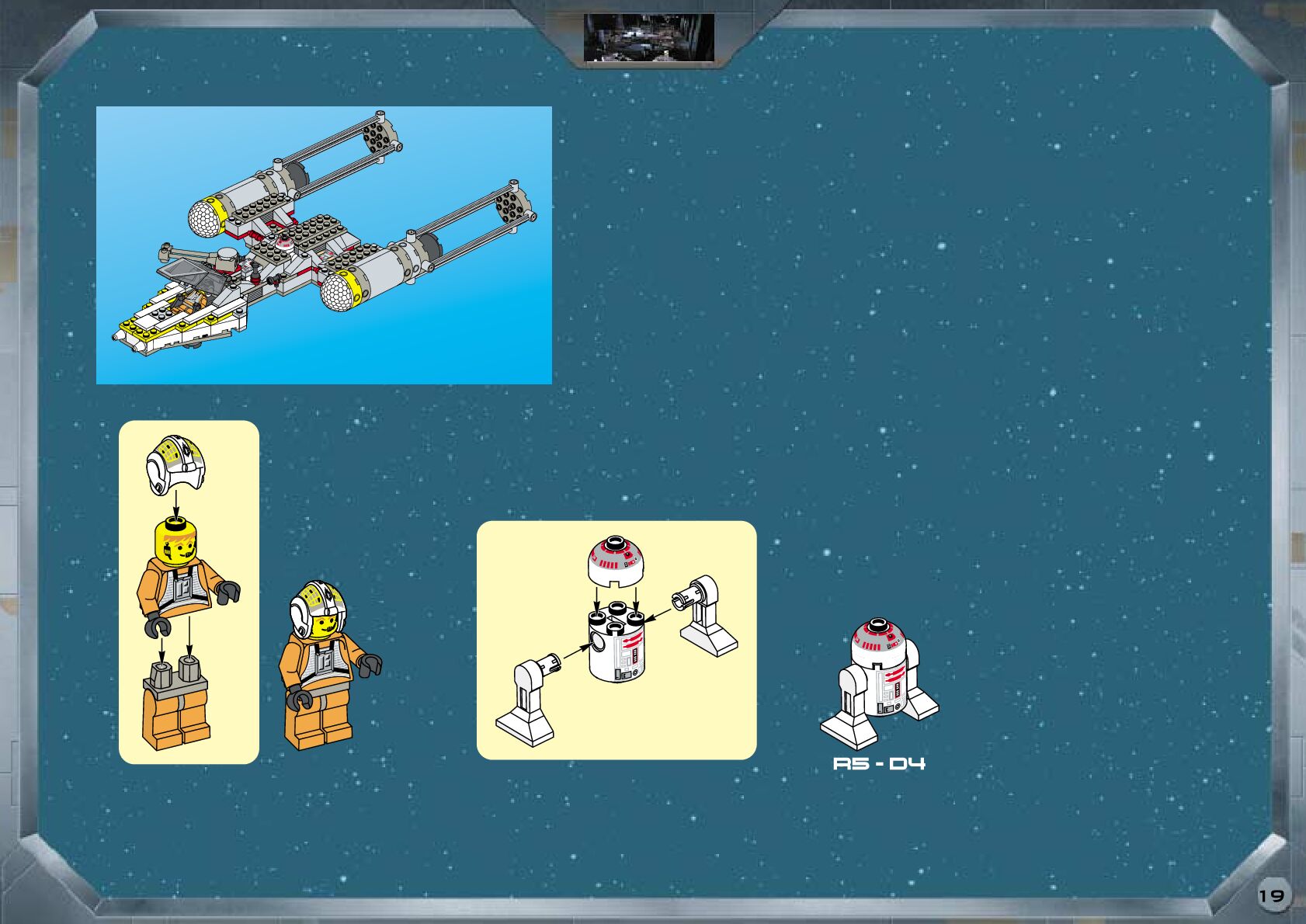Click the lower-left droid leg piece
This screenshot has width=1306, height=924.
coord(528,701)
